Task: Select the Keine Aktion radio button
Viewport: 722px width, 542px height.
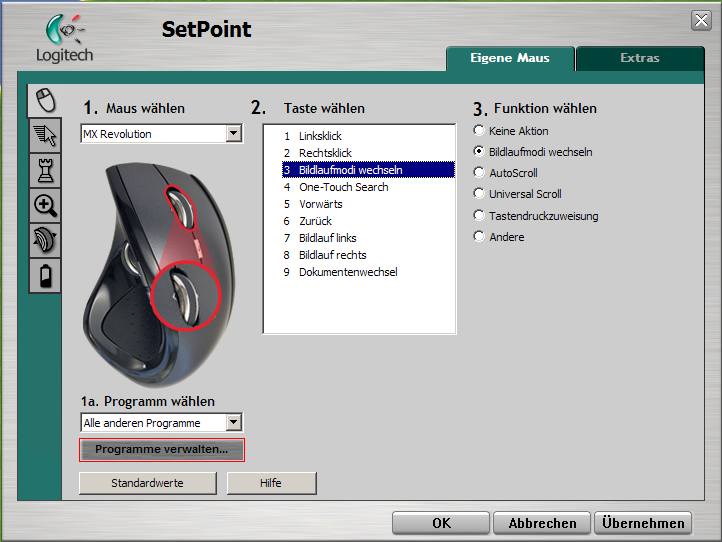Action: [x=479, y=131]
